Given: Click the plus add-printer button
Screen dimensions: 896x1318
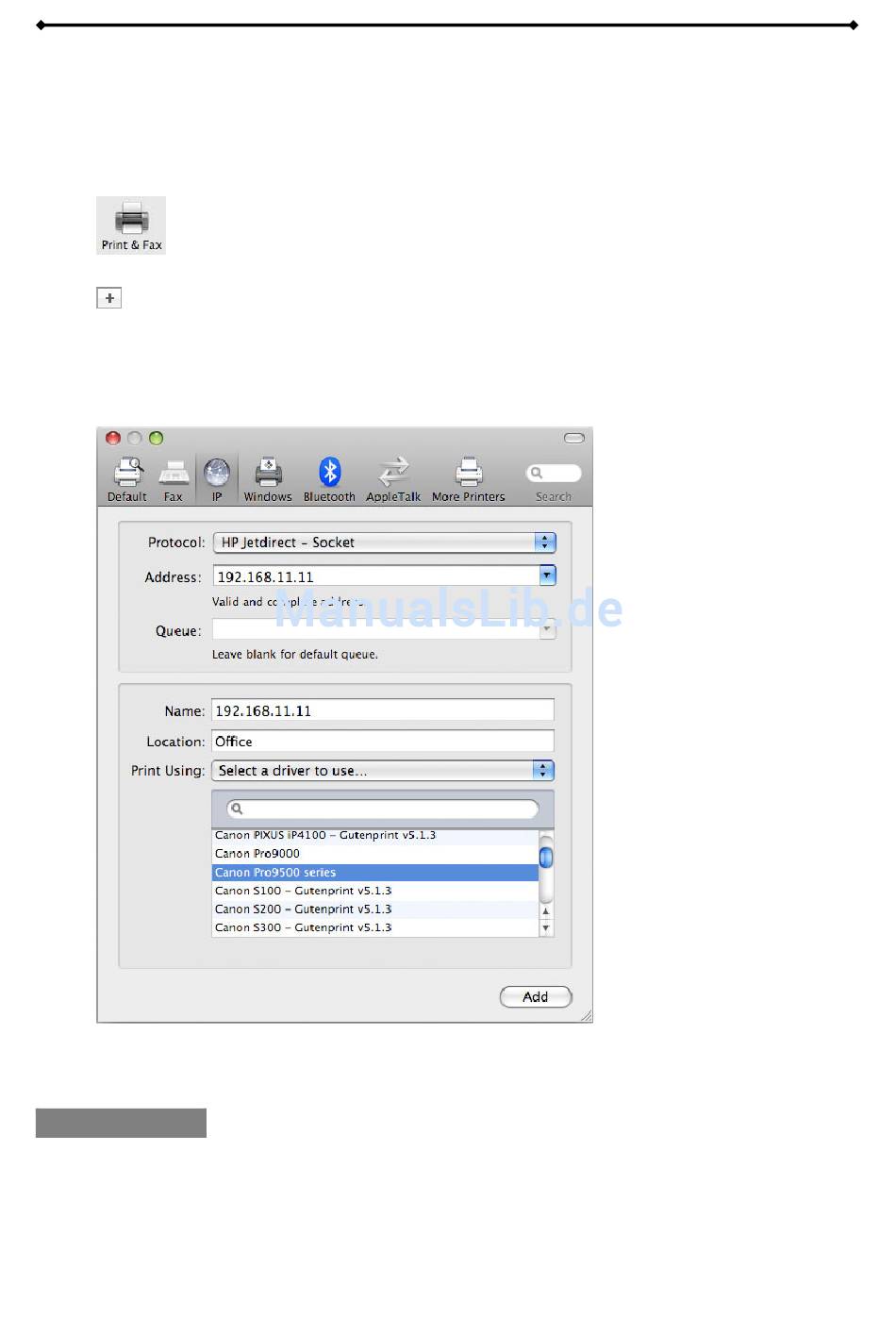Looking at the screenshot, I should (x=109, y=298).
